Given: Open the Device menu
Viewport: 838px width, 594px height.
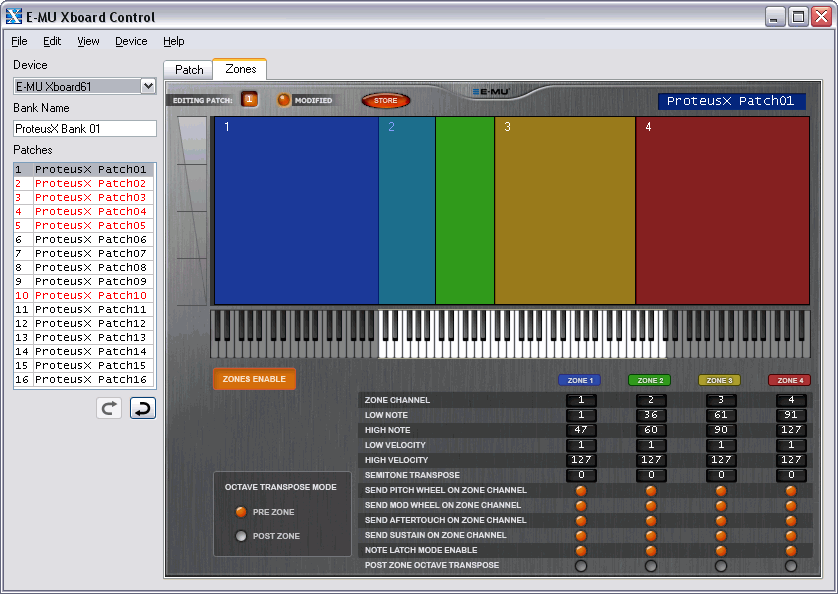Looking at the screenshot, I should (x=131, y=41).
